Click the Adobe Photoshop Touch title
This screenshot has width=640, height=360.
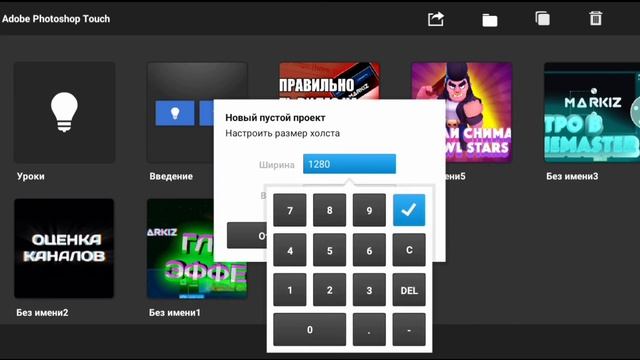click(56, 19)
